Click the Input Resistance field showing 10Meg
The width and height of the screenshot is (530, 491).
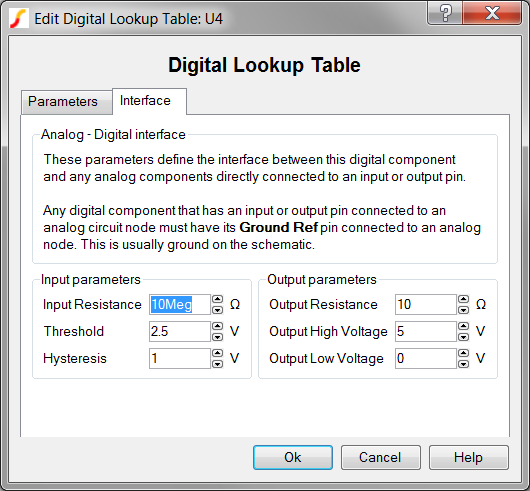coord(180,304)
